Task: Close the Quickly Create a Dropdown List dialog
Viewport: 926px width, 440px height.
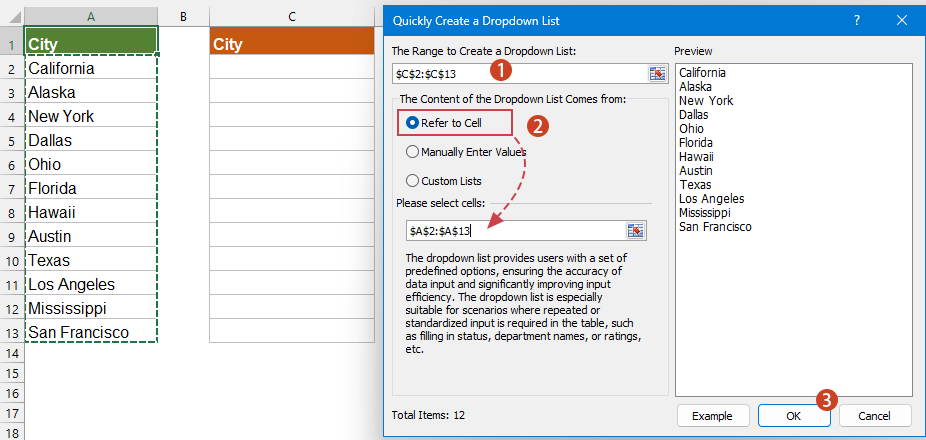Action: pyautogui.click(x=901, y=21)
